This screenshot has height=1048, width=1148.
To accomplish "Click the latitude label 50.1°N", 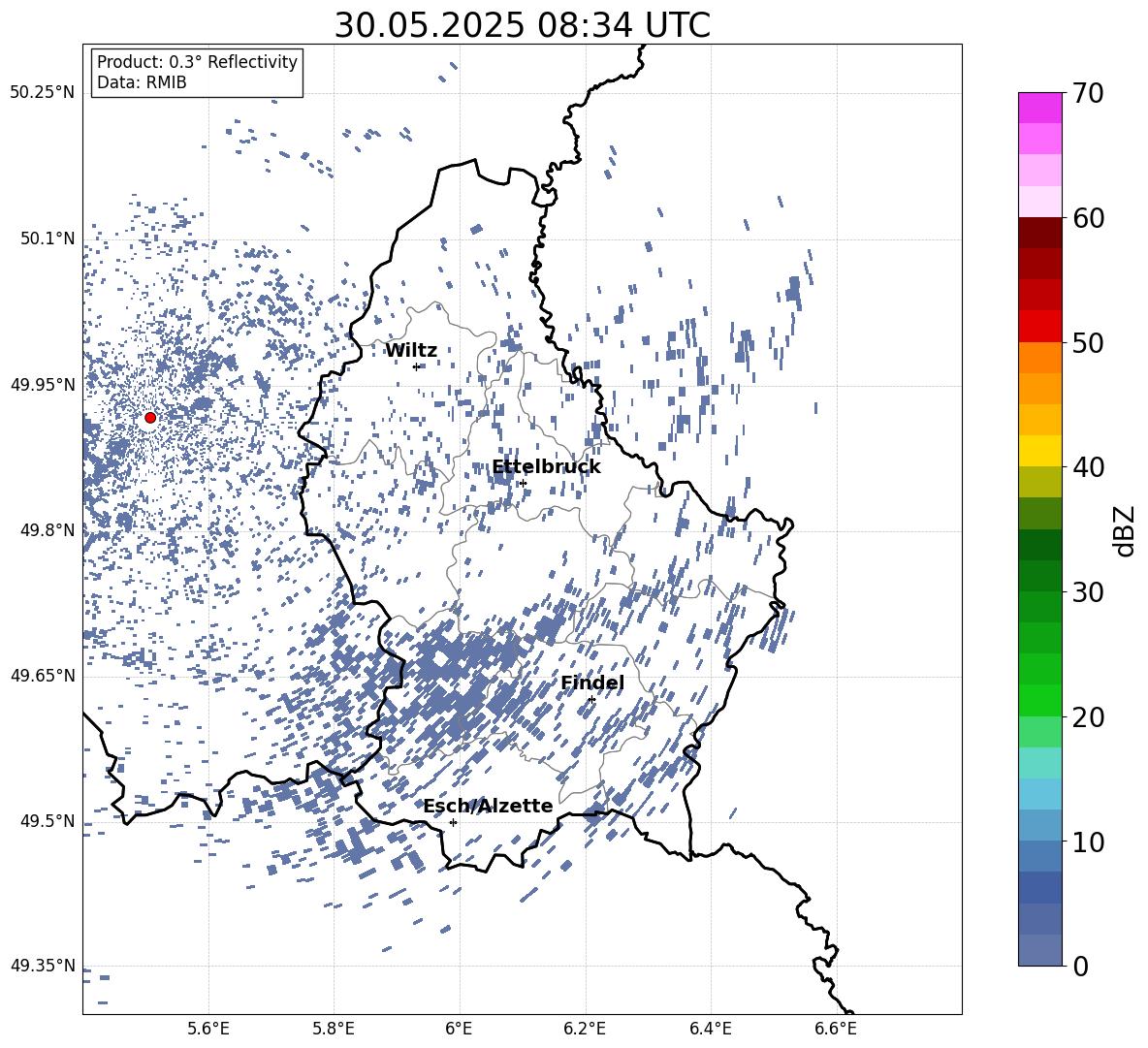I will [48, 238].
